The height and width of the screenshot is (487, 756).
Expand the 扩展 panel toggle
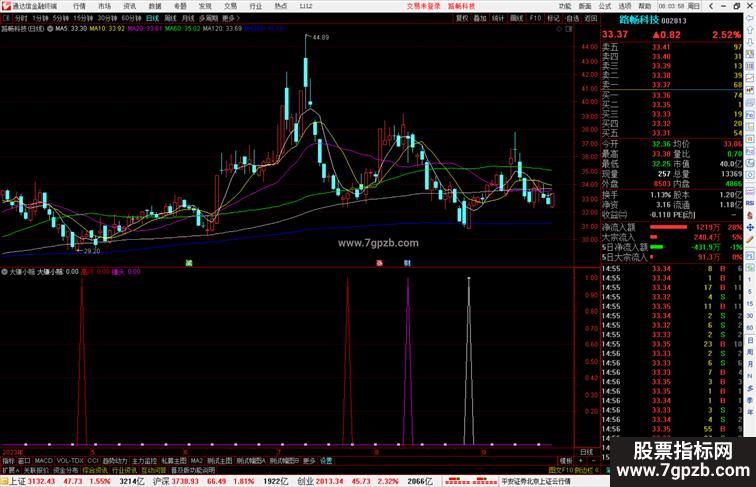(x=10, y=470)
